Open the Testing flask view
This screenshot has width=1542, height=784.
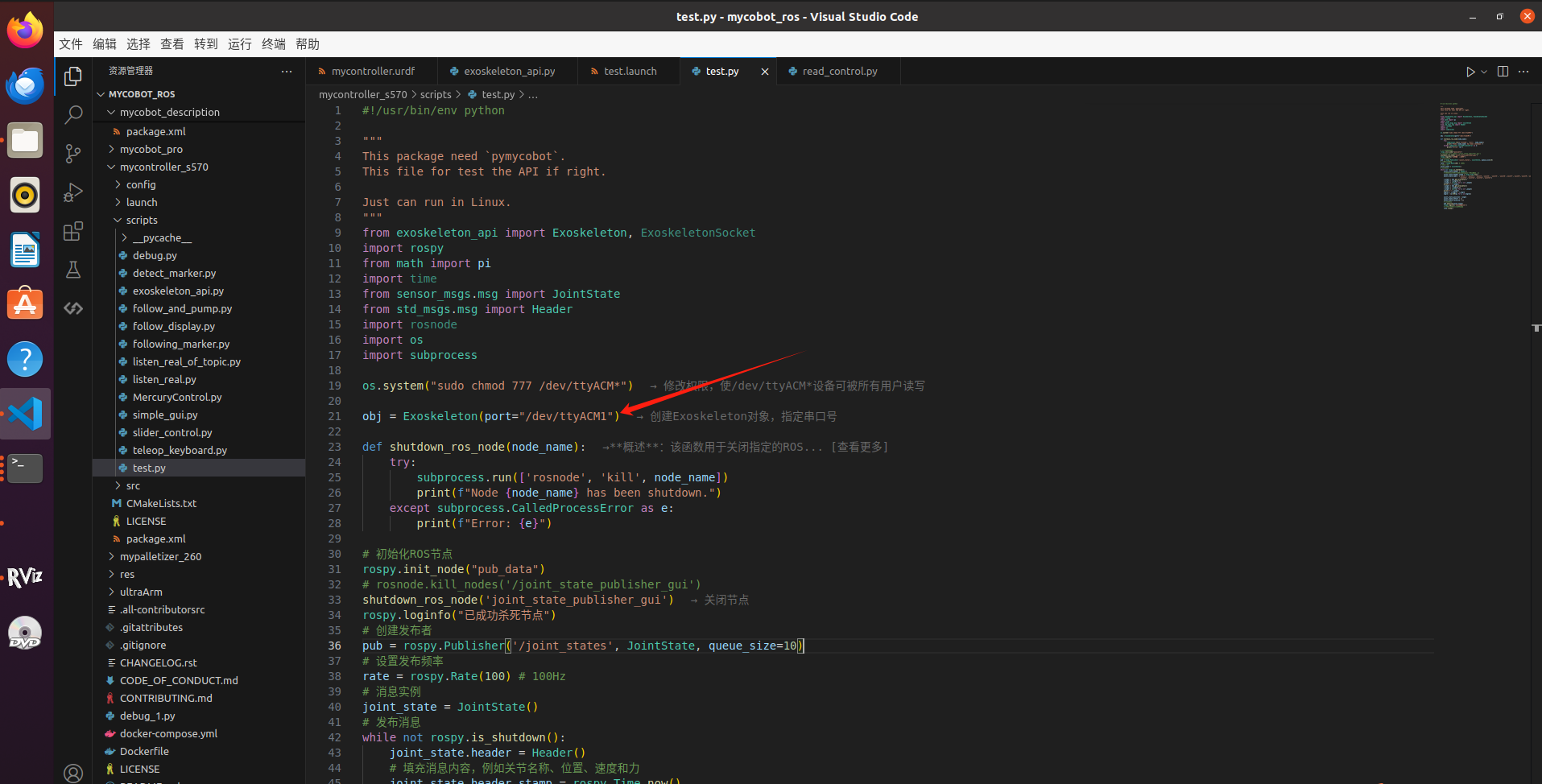[x=73, y=270]
